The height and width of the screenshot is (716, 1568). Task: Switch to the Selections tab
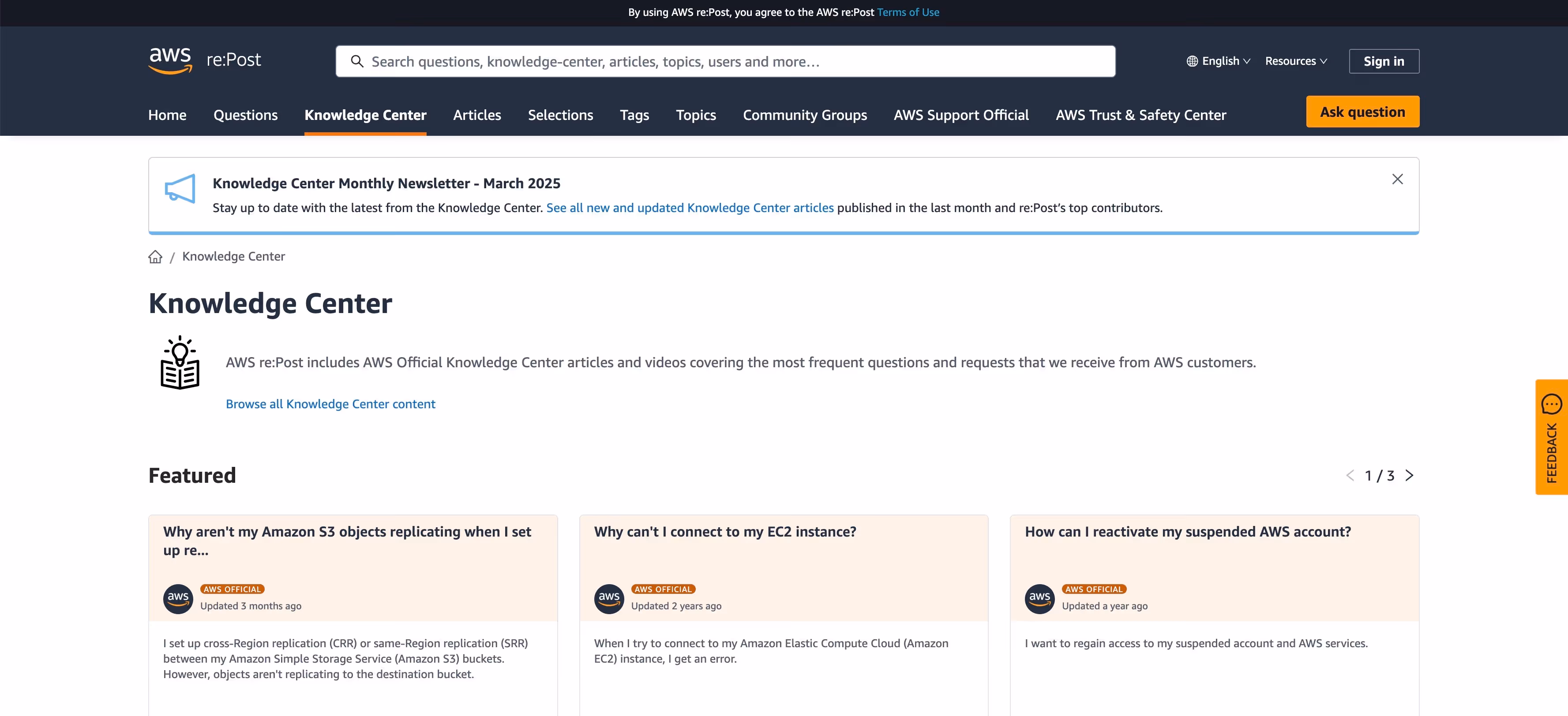pos(560,115)
